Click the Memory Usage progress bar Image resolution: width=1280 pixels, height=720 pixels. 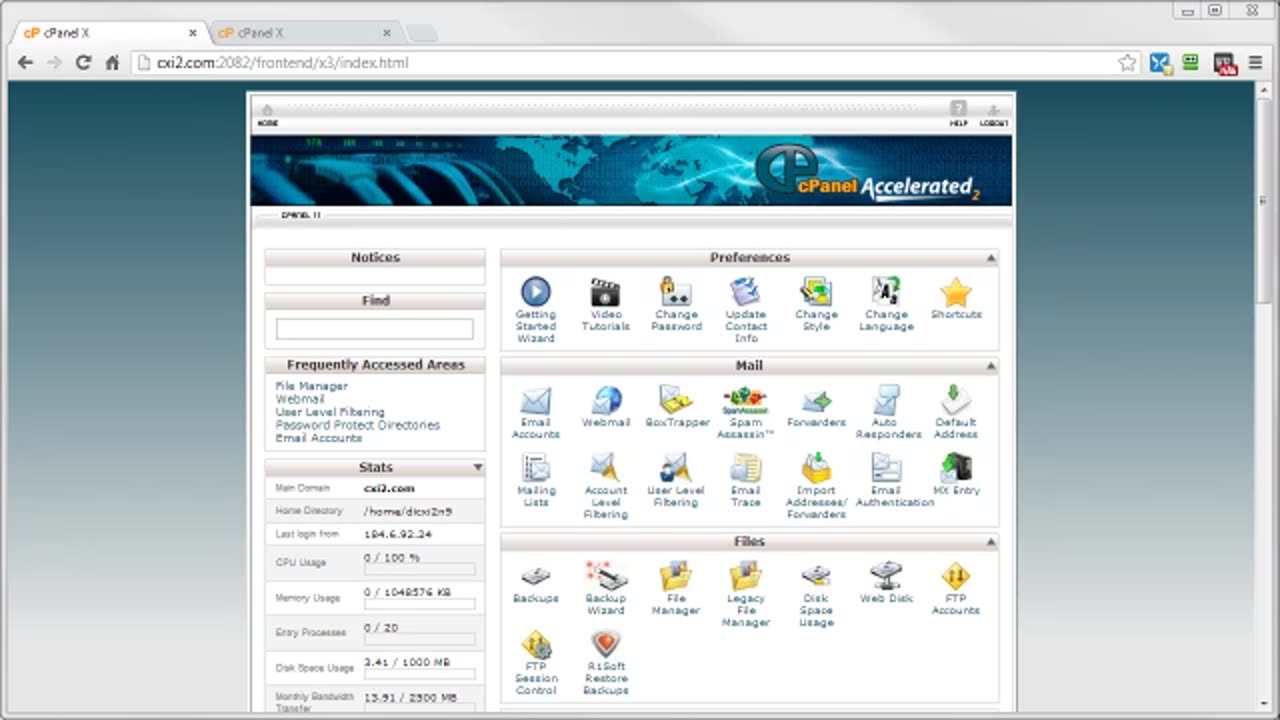coord(420,605)
